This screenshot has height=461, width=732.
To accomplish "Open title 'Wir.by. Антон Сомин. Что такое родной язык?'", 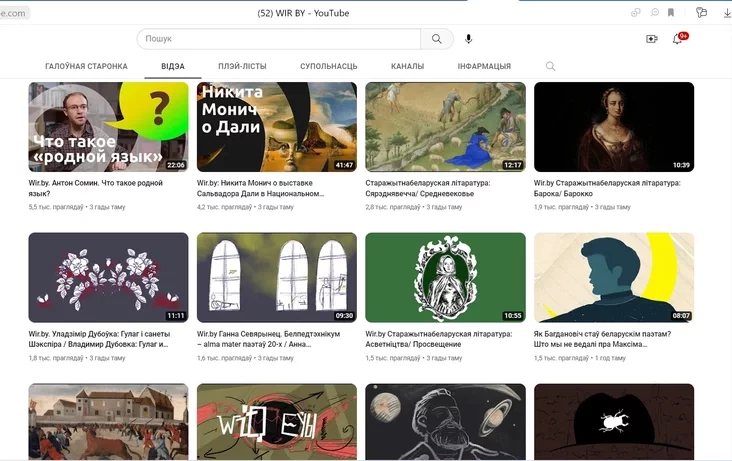I will point(96,188).
